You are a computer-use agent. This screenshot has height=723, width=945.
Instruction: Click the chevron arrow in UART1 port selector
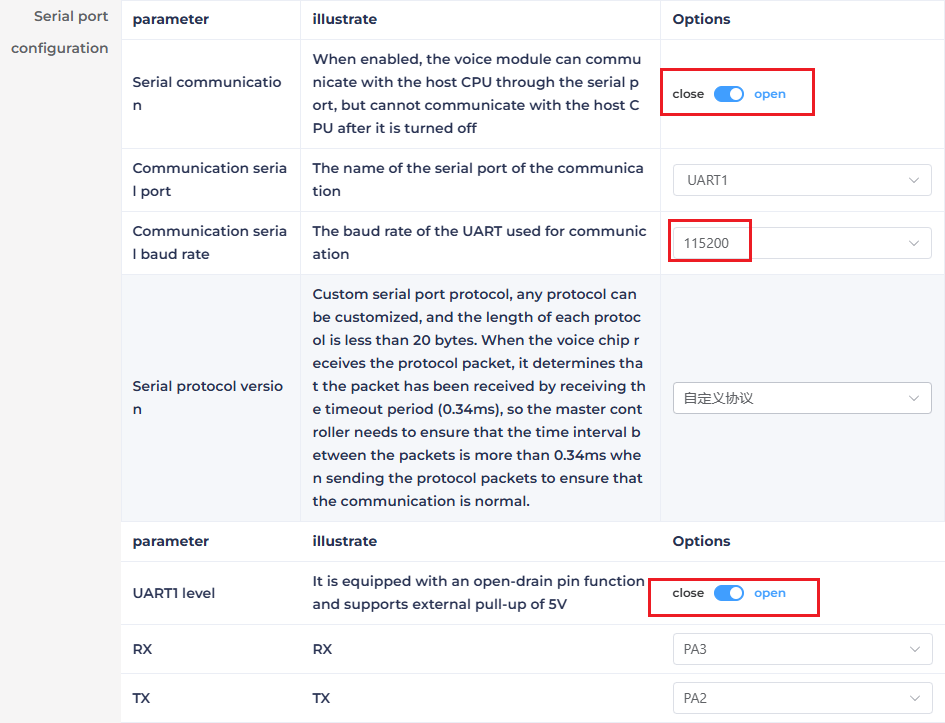pyautogui.click(x=914, y=180)
